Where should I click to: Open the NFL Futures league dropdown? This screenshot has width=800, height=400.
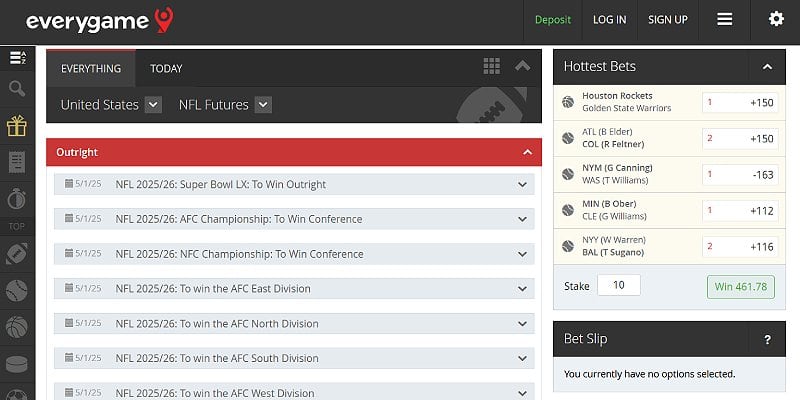[x=263, y=104]
